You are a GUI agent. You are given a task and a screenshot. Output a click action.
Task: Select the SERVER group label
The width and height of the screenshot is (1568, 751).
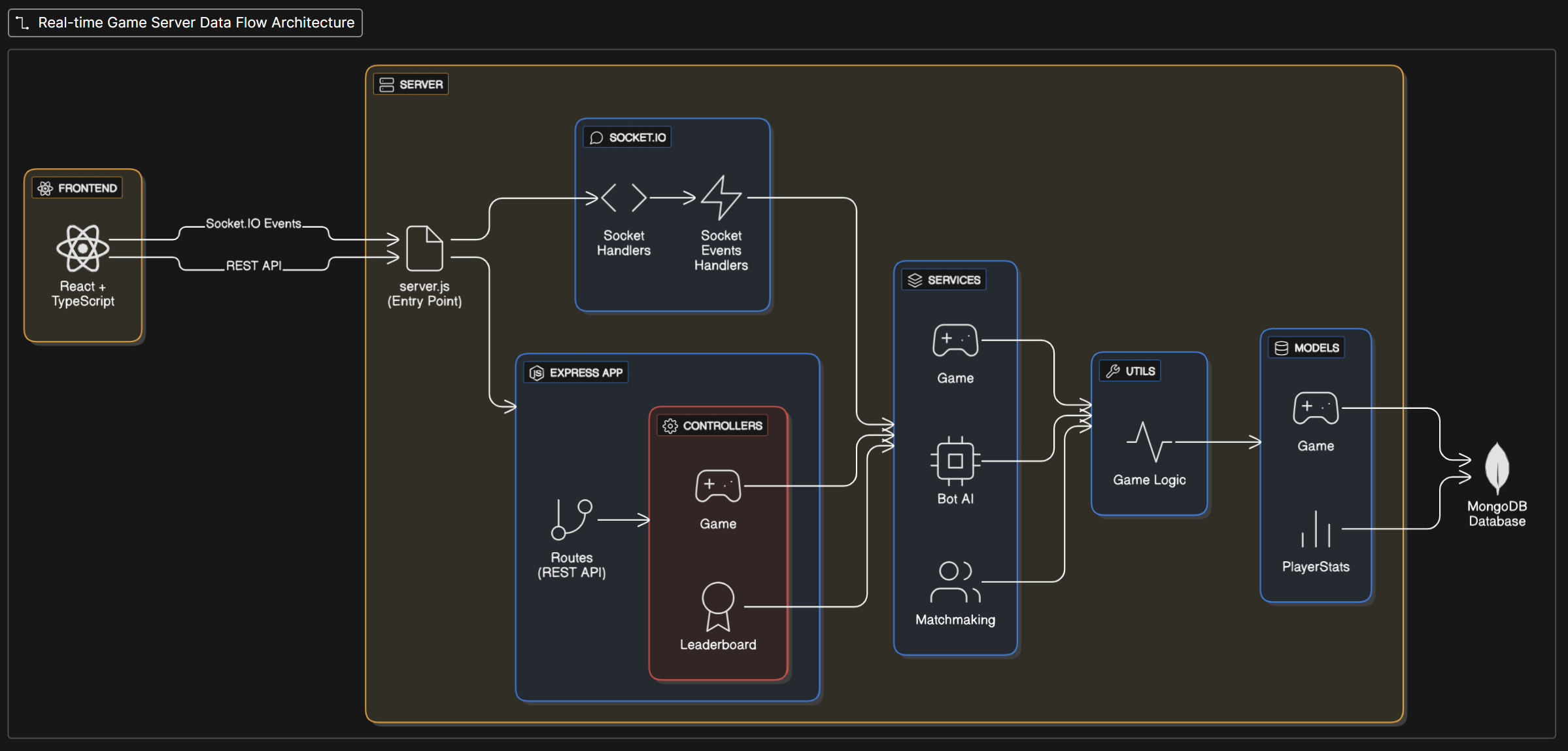point(420,84)
